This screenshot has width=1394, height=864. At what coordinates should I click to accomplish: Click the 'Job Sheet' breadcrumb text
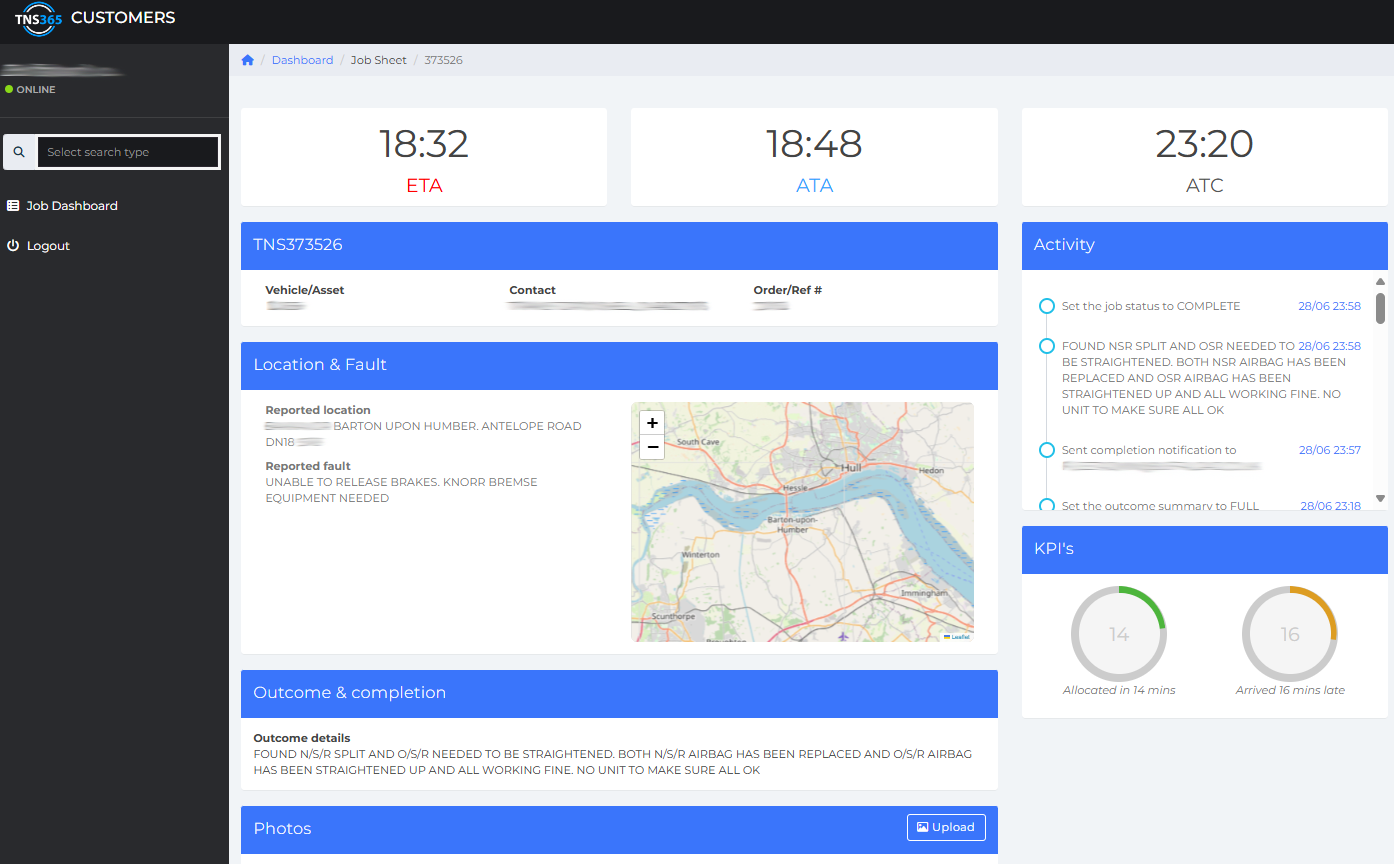coord(378,60)
